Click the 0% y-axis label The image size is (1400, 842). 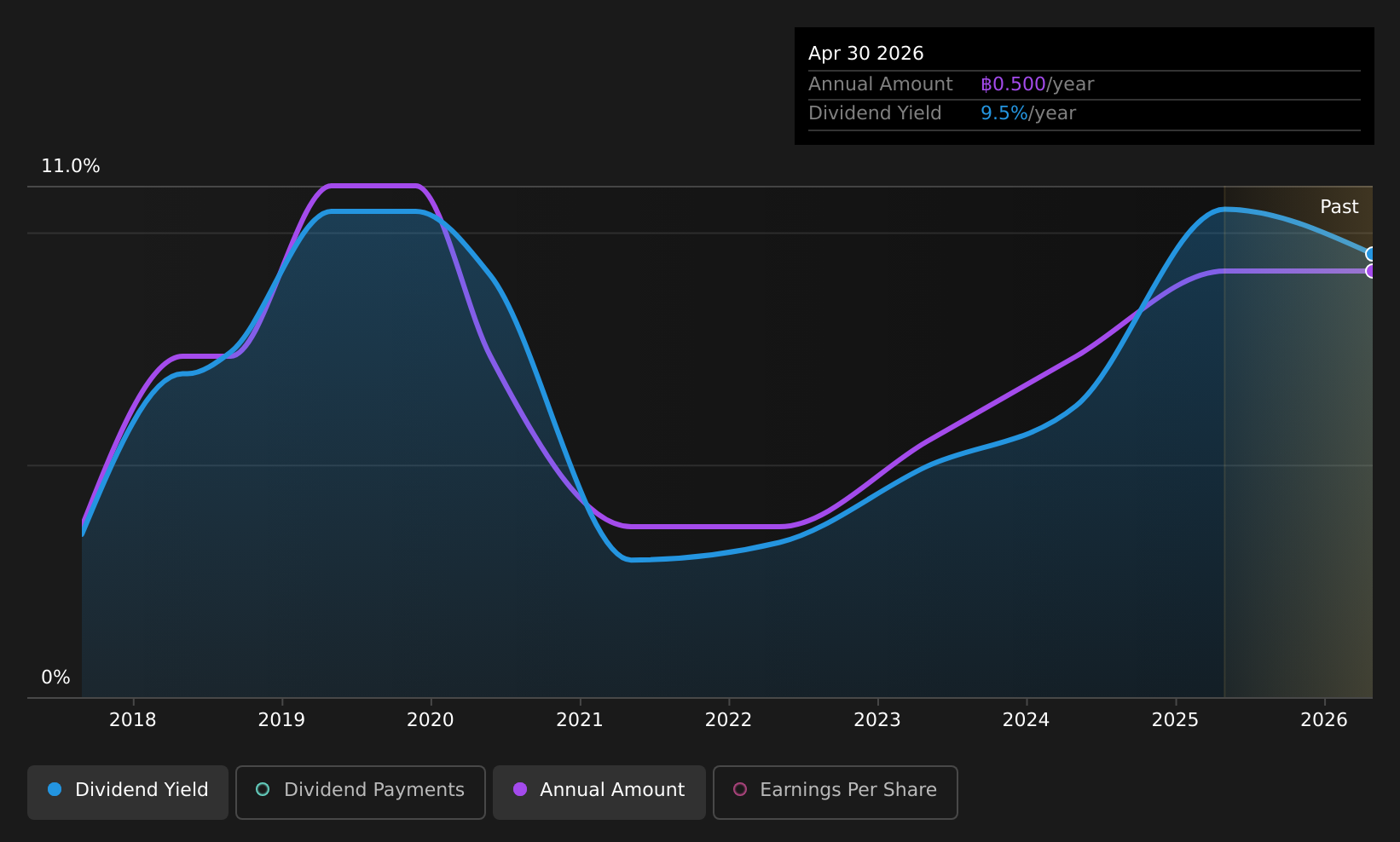[56, 678]
